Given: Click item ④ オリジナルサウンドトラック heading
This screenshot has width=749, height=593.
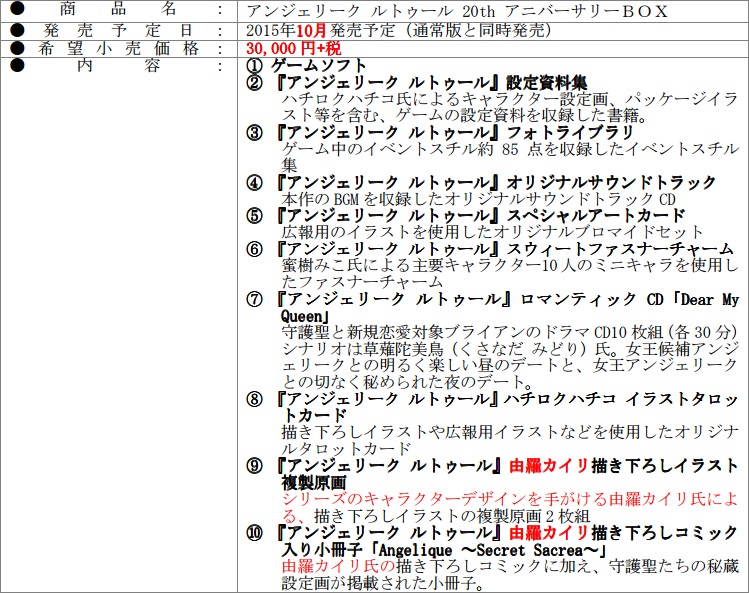Looking at the screenshot, I should (x=481, y=182).
